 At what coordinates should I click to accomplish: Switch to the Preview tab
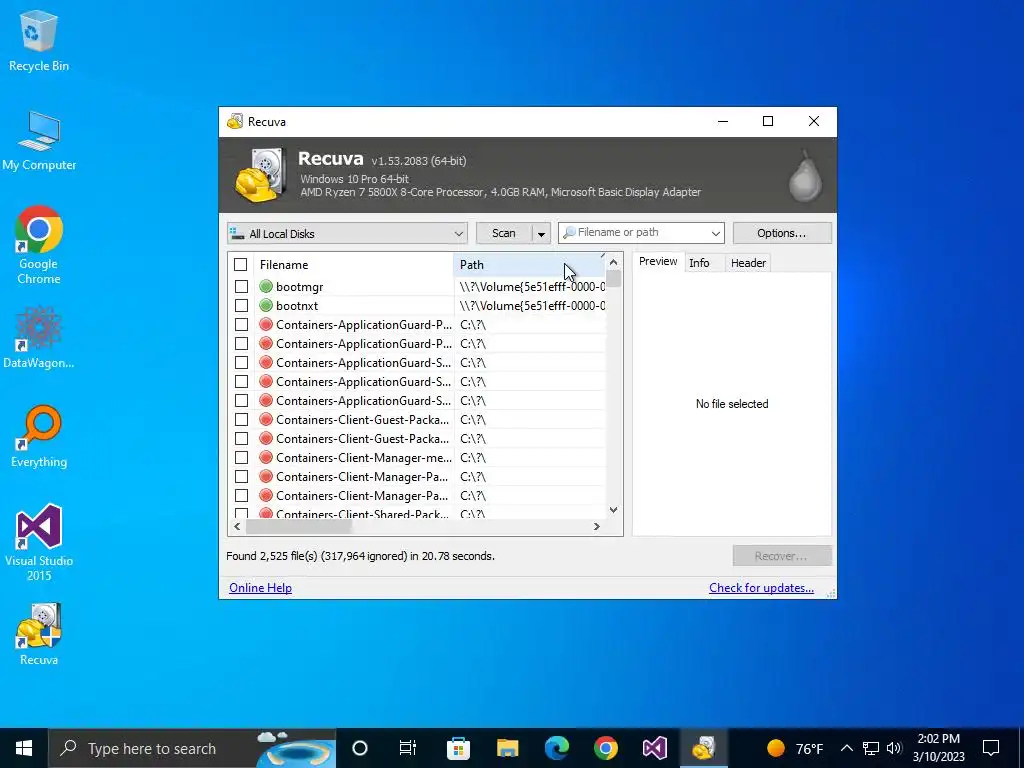coord(658,261)
